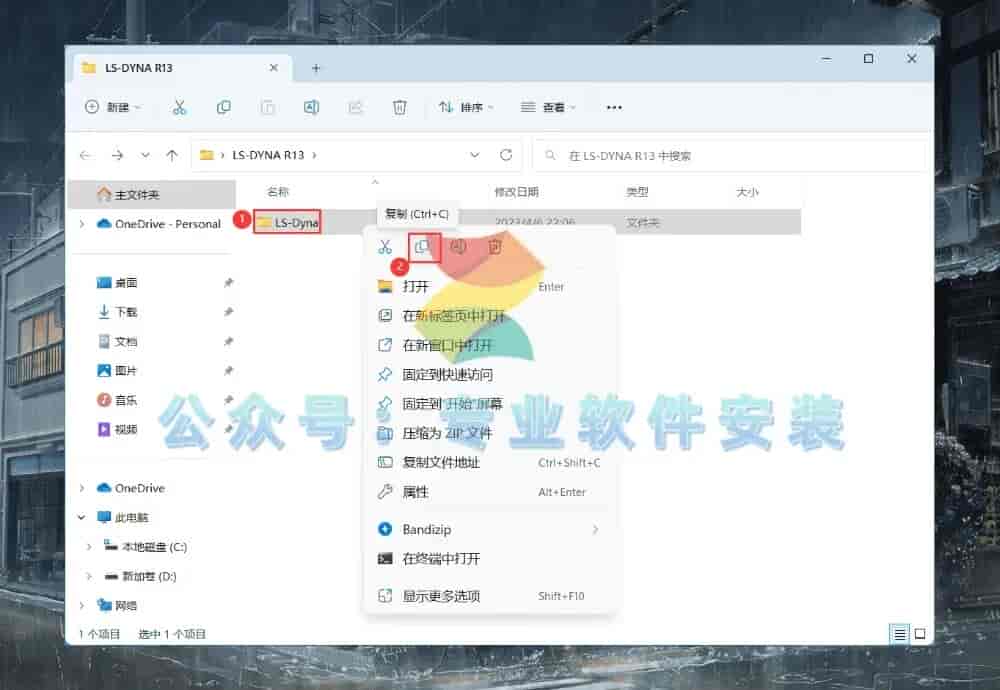Click the toolbar Paste icon

[267, 107]
